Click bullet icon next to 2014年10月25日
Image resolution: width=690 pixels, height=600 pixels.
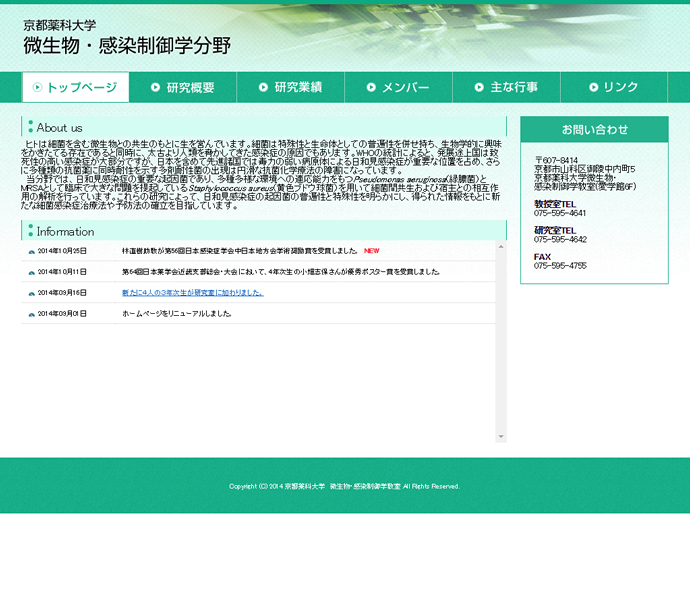32,252
